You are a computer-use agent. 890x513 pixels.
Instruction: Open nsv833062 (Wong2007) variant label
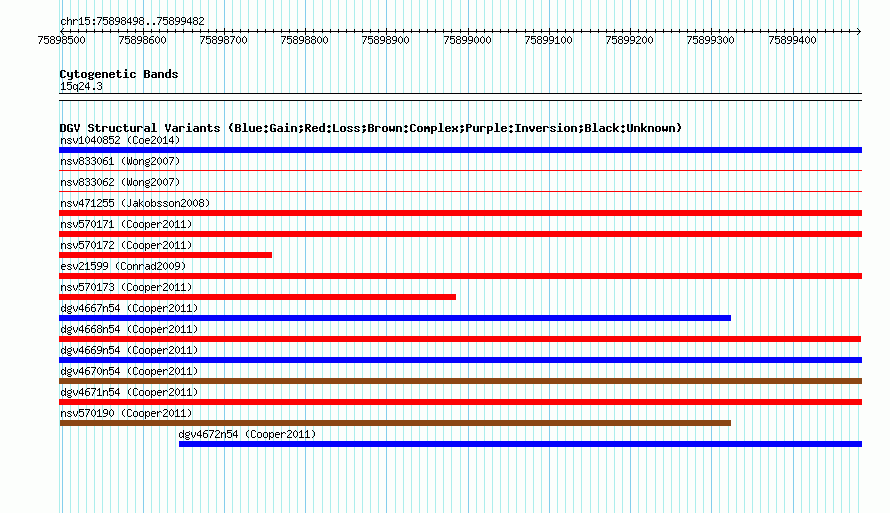[x=120, y=182]
